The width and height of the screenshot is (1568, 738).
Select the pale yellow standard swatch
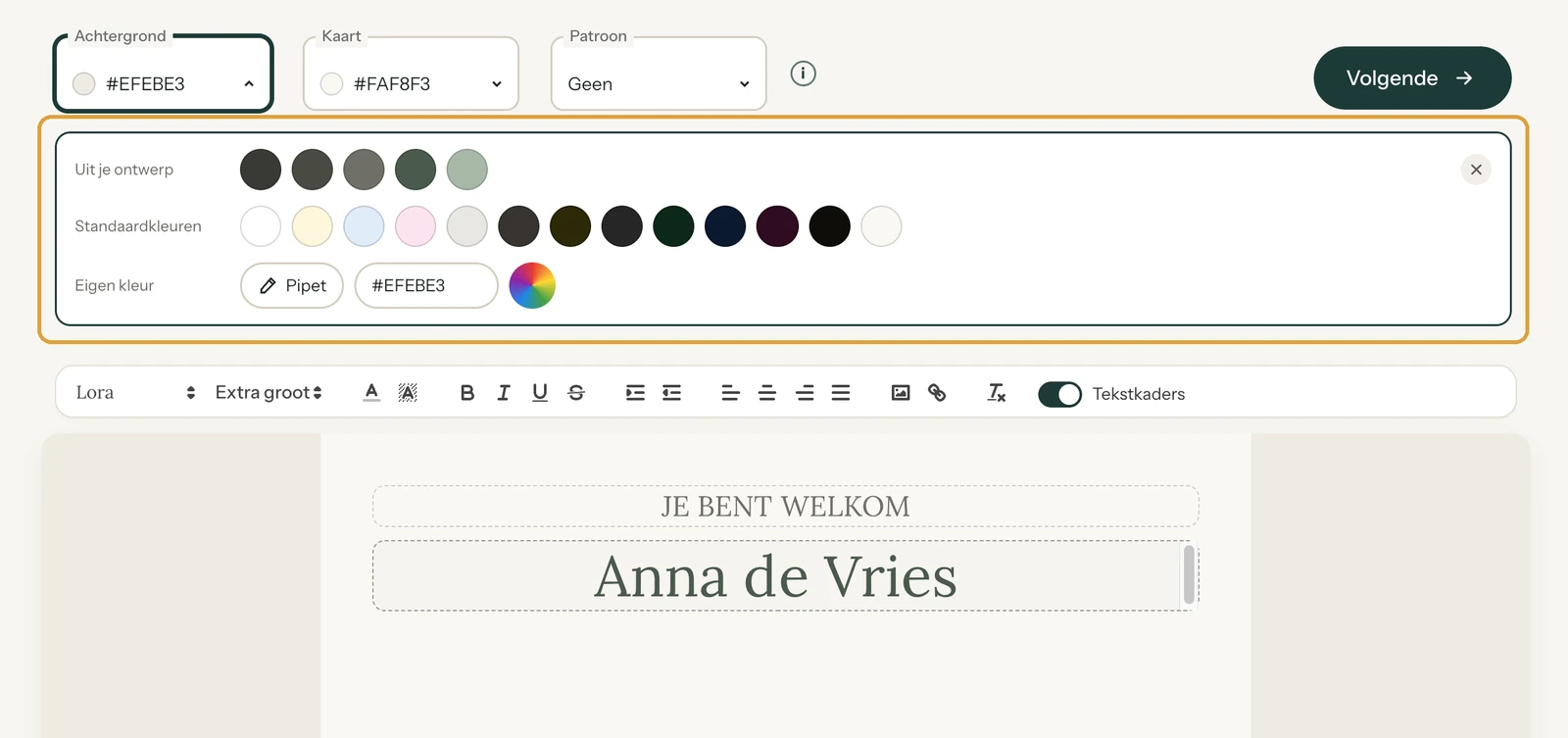313,226
